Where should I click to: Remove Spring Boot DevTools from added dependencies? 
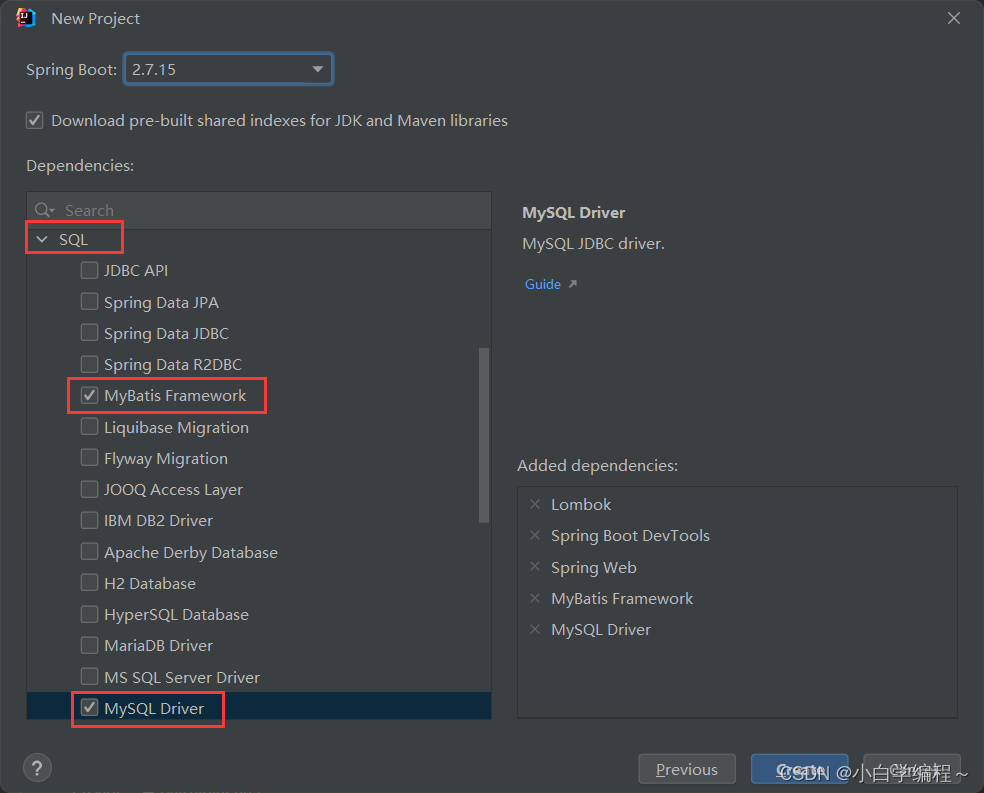click(535, 535)
